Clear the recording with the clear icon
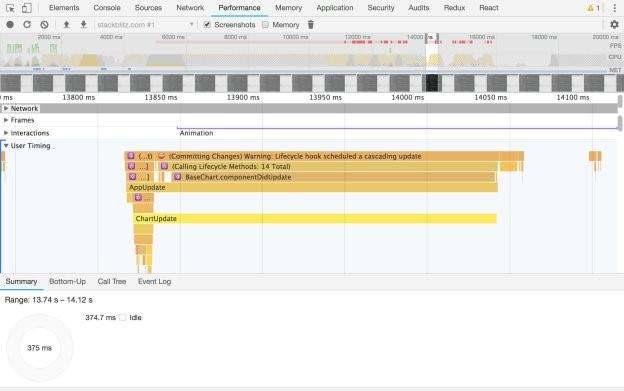This screenshot has height=391, width=624. pyautogui.click(x=44, y=25)
